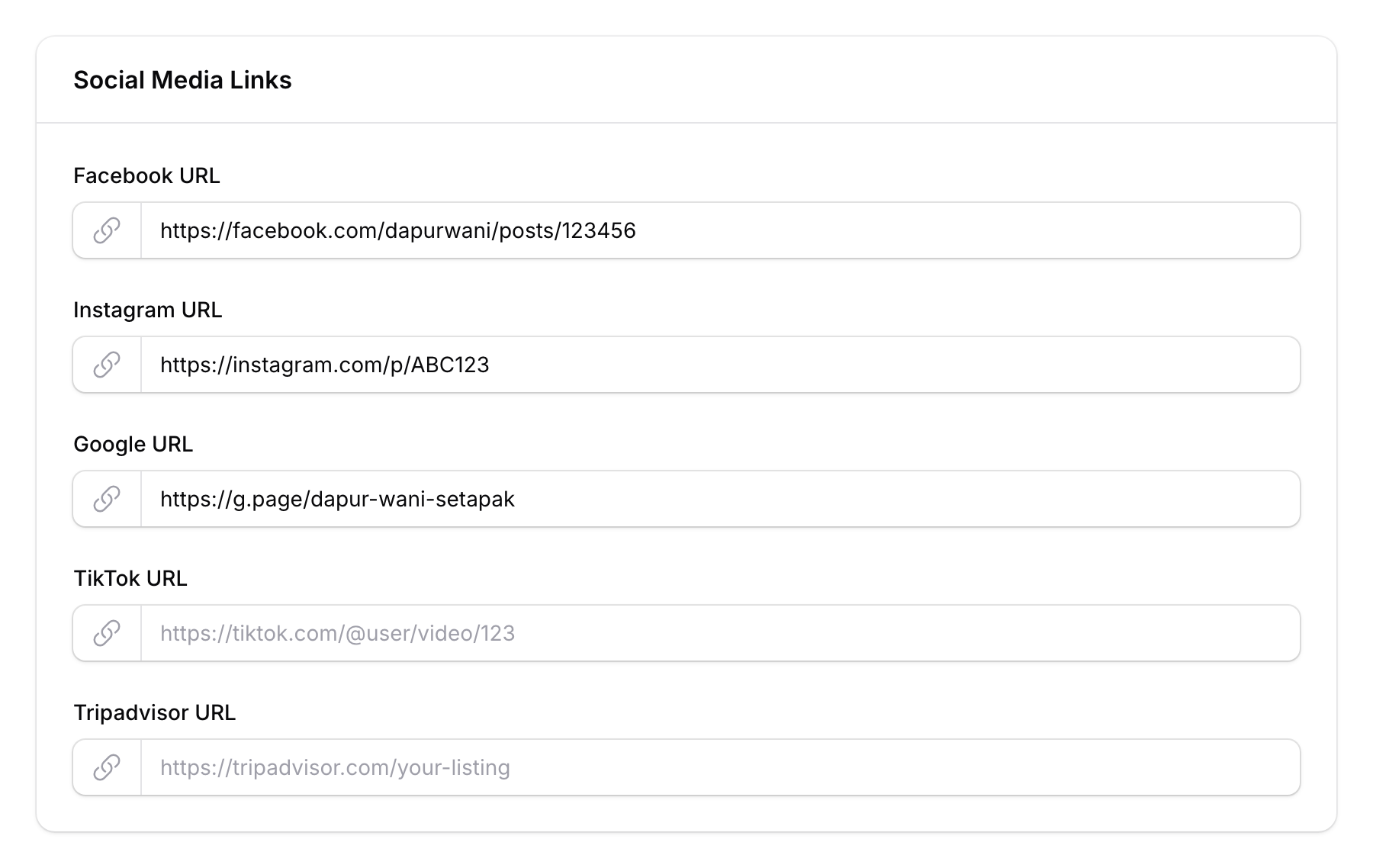Click the link icon beside TikTok URL field
Screen dimensions: 1373x868
tap(106, 633)
